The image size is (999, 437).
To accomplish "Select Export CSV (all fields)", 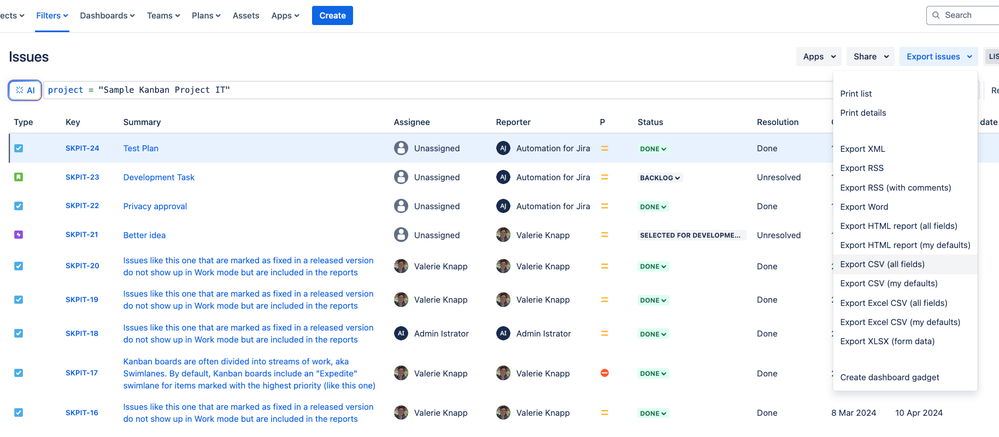I will coord(882,265).
